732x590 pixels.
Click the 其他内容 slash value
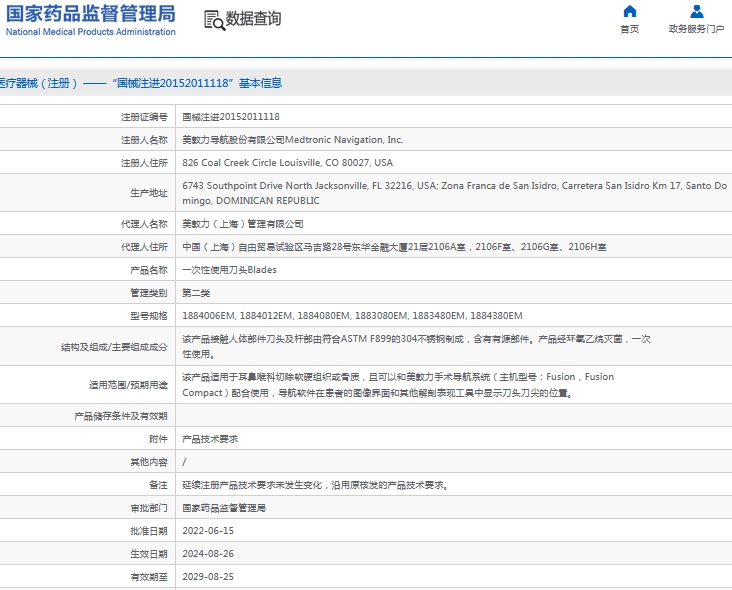tap(184, 462)
